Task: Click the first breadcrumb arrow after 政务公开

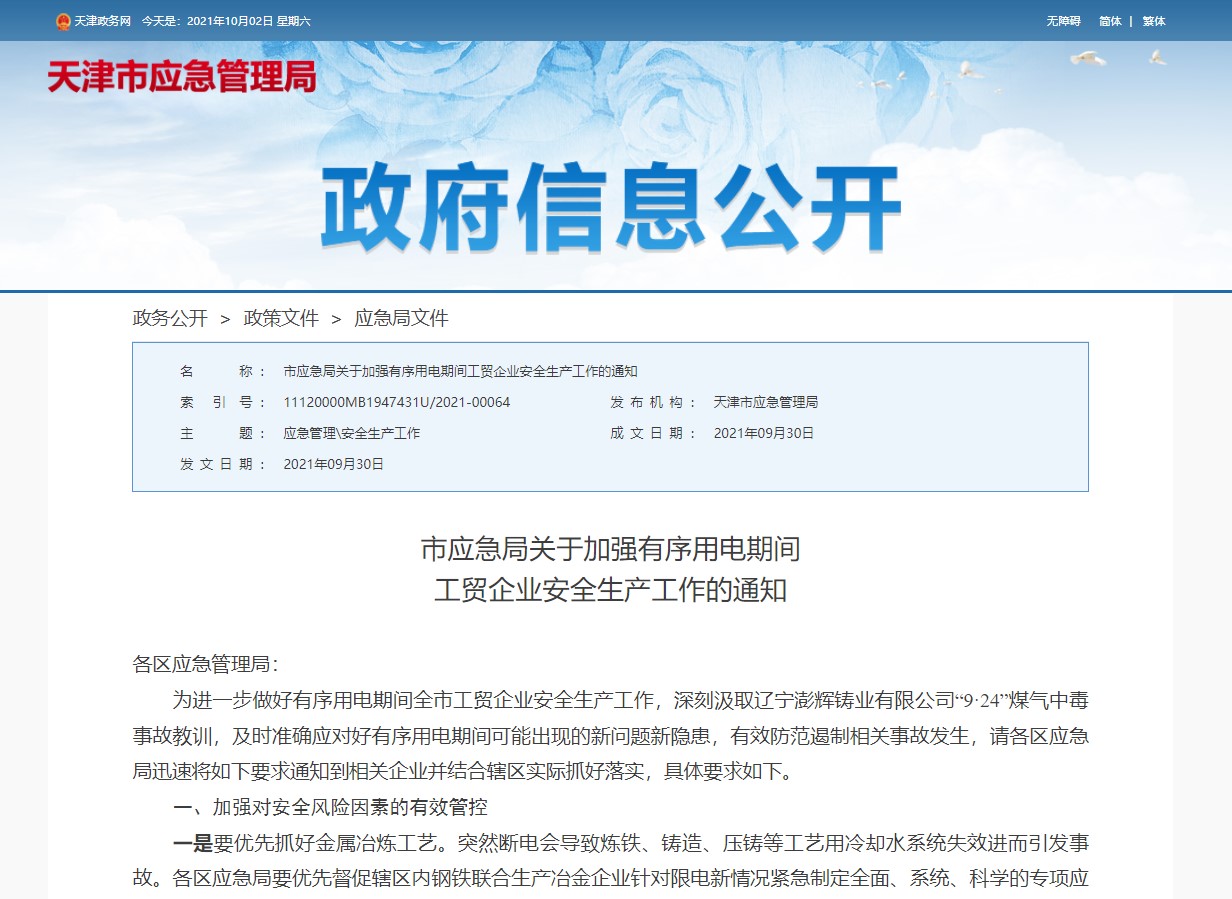Action: [226, 319]
